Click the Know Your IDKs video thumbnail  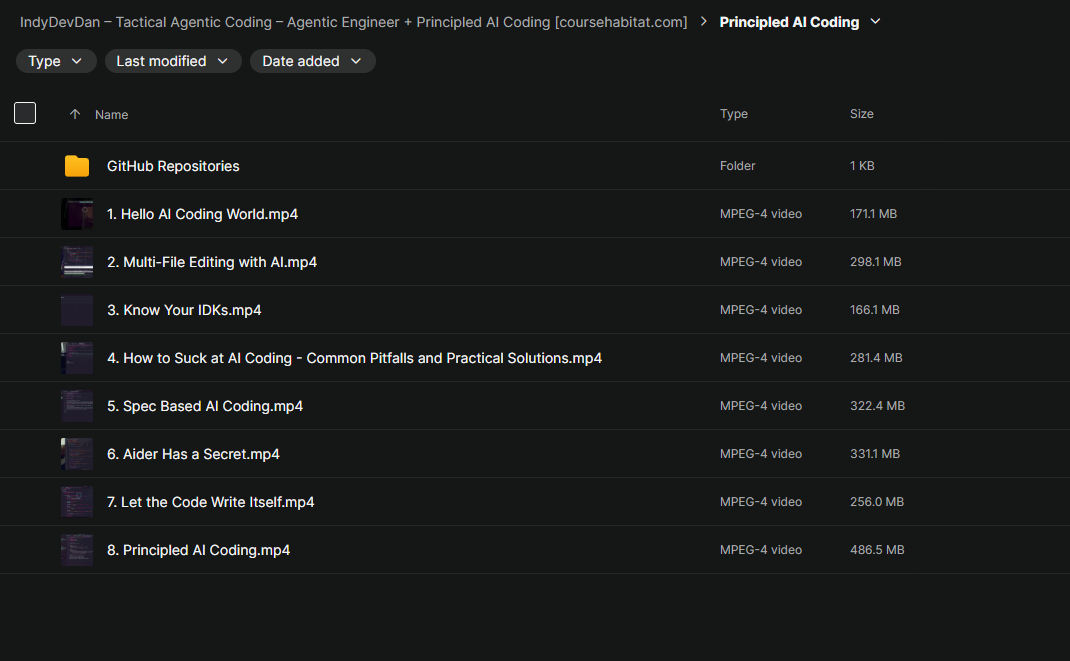pyautogui.click(x=76, y=310)
